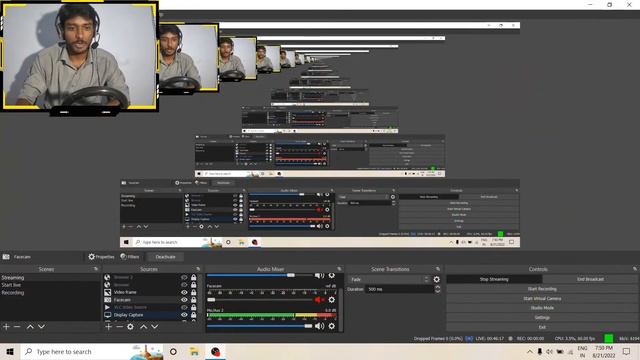Viewport: 640px width, 360px height.
Task: Toggle the eye icon of the Browser source
Action: pos(184,285)
